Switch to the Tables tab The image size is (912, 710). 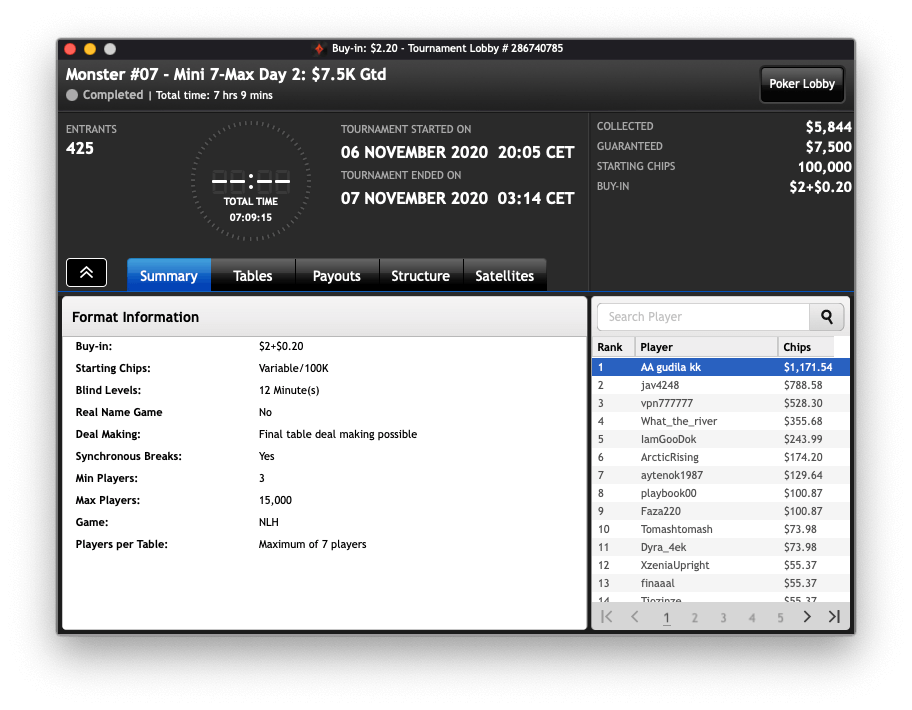click(253, 276)
